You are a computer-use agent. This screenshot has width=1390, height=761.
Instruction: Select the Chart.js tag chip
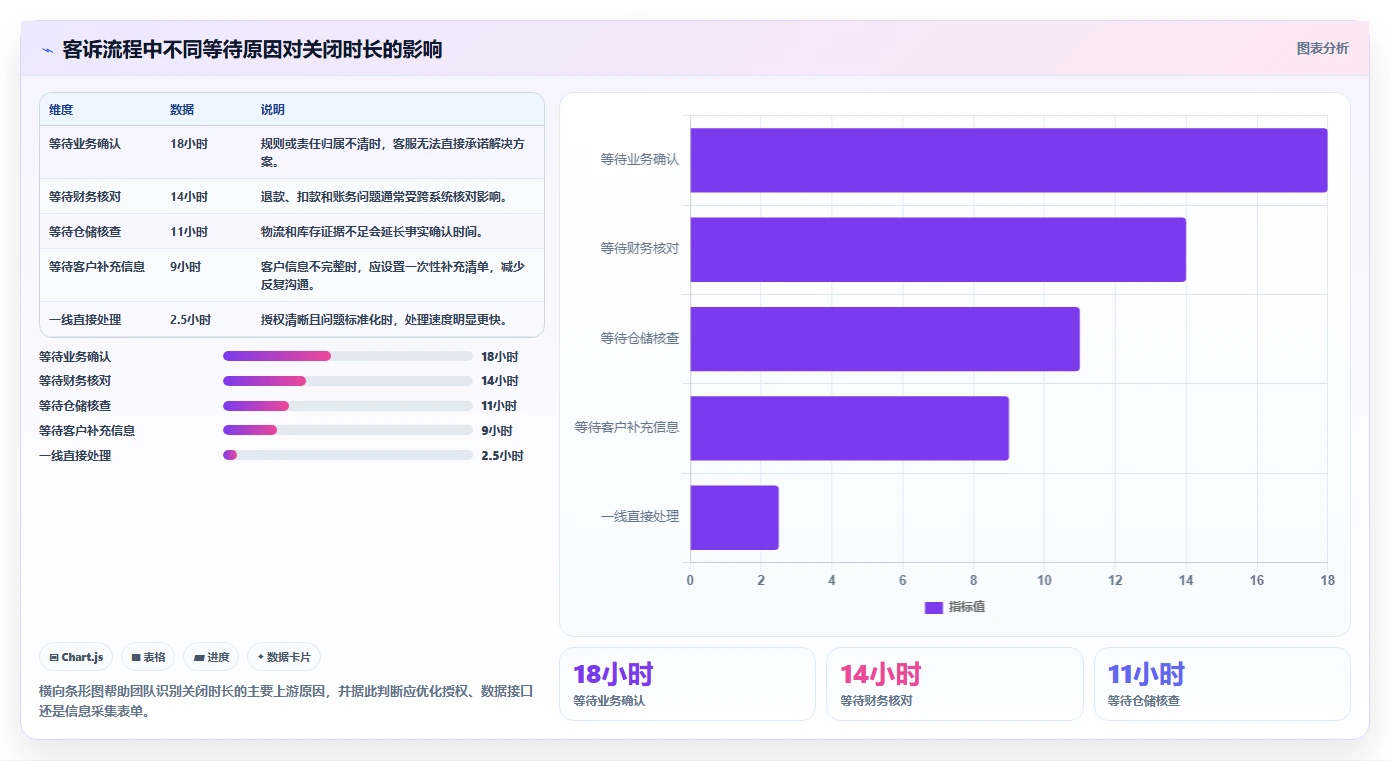coord(77,657)
